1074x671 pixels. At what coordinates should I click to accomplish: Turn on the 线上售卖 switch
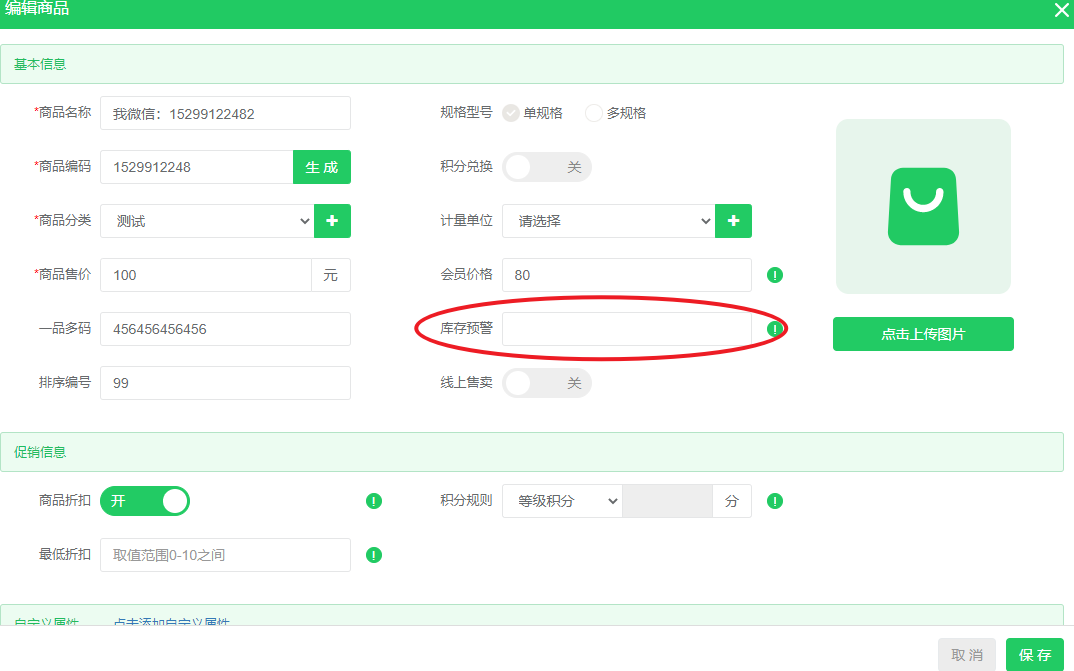point(546,383)
